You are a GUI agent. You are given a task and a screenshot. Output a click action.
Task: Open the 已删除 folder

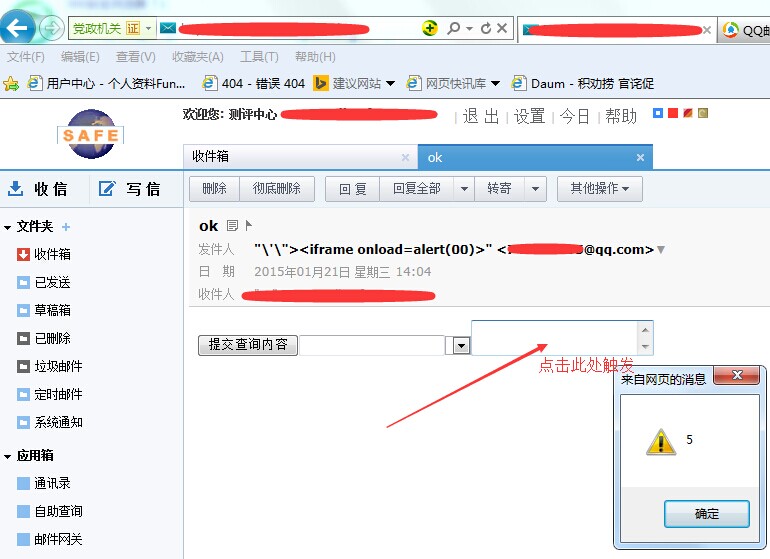click(44, 338)
